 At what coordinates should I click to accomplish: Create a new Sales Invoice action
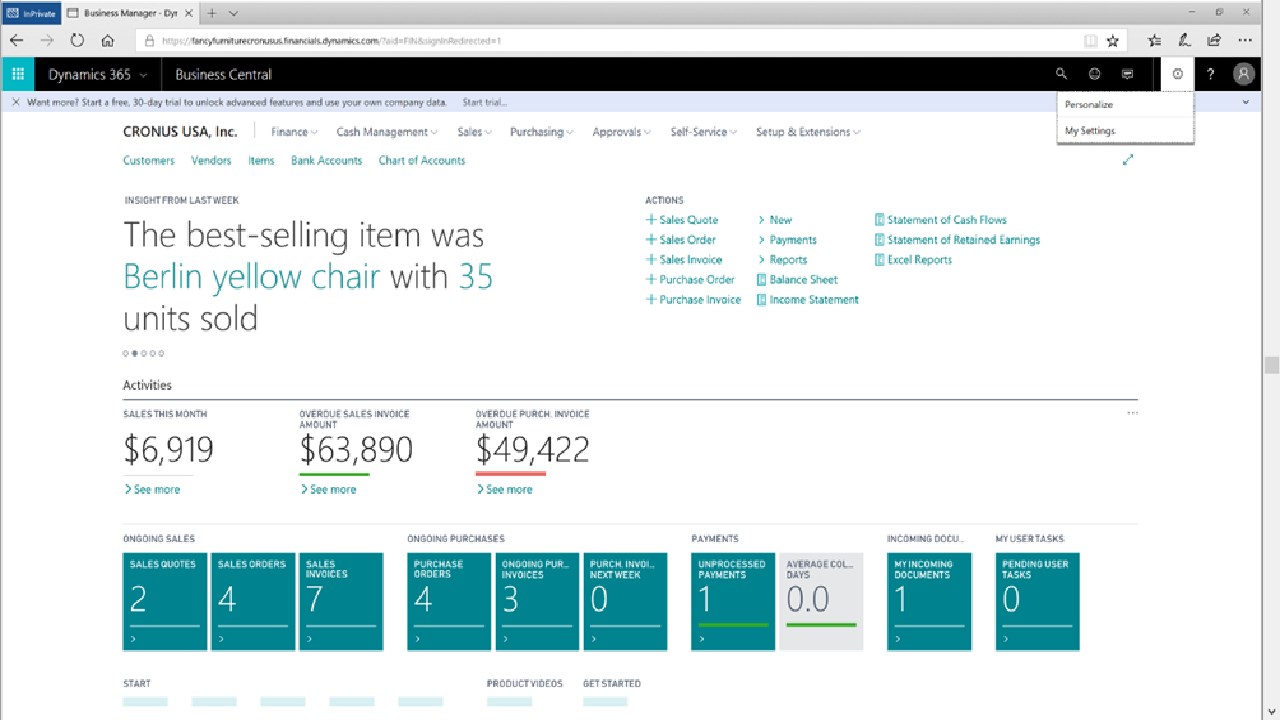(x=684, y=260)
